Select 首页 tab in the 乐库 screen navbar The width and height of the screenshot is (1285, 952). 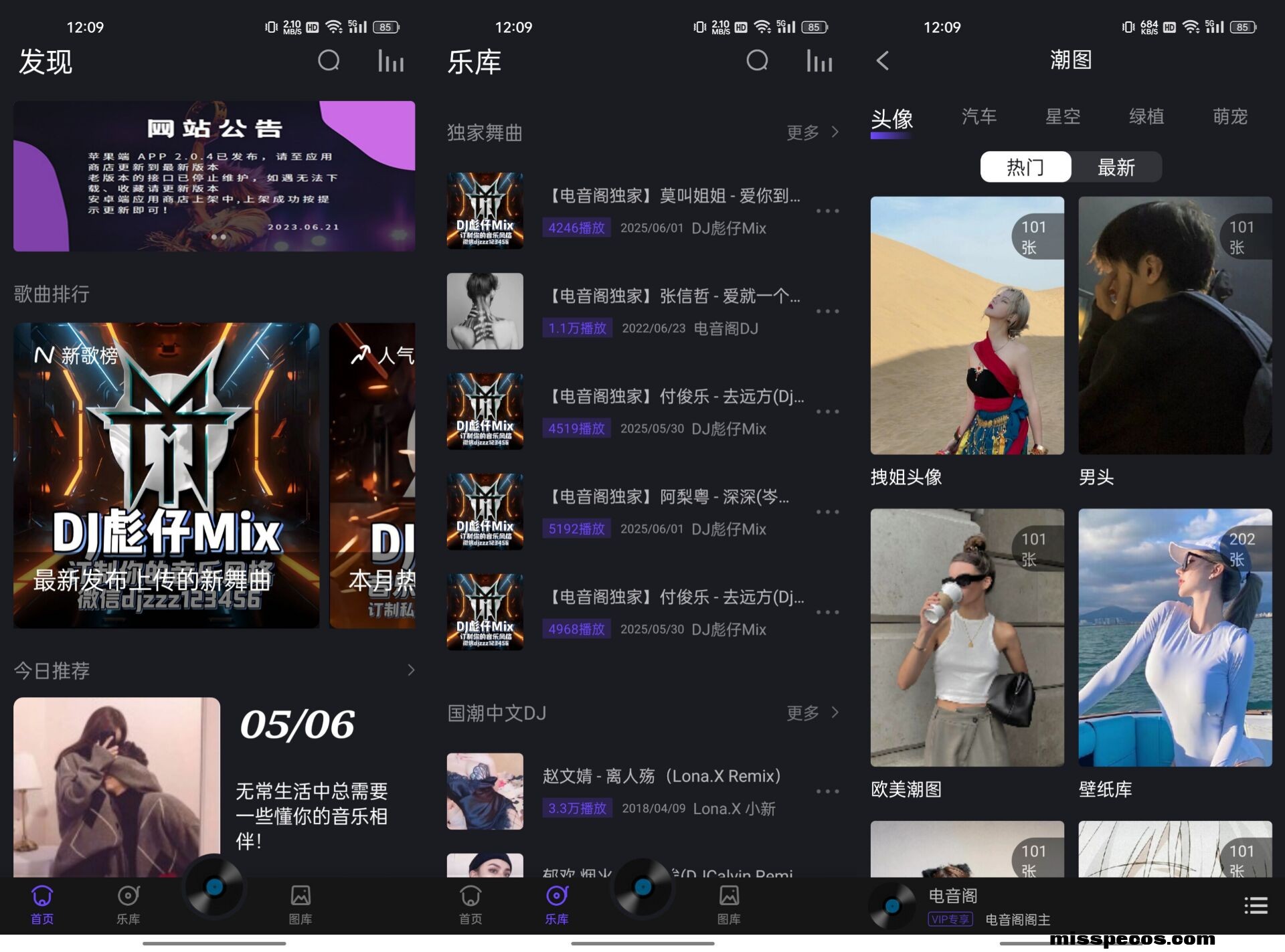tap(470, 905)
